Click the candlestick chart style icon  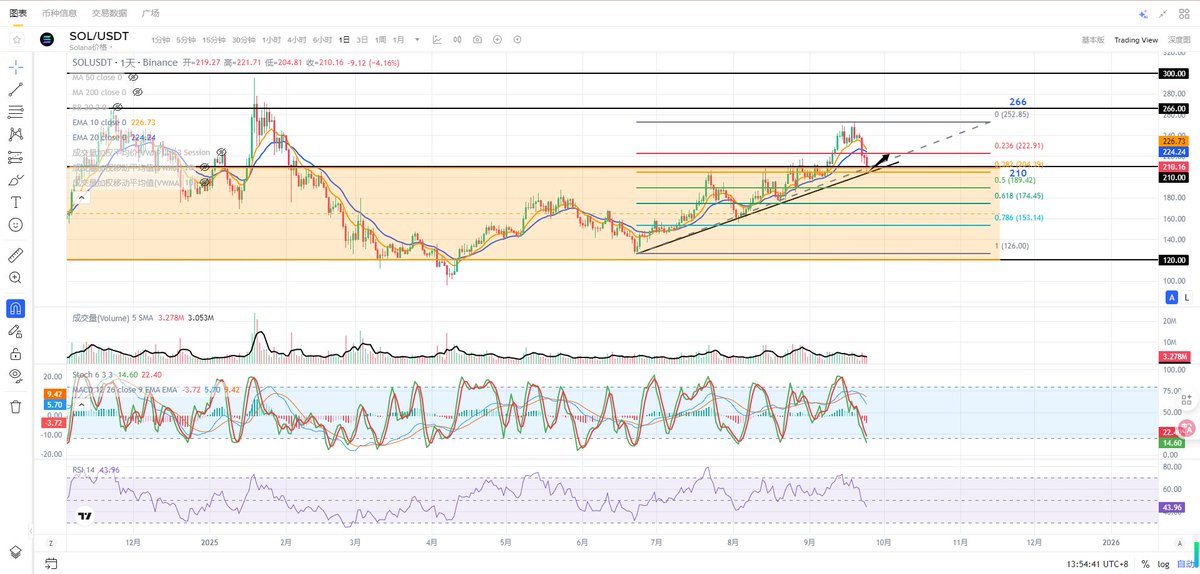(457, 39)
